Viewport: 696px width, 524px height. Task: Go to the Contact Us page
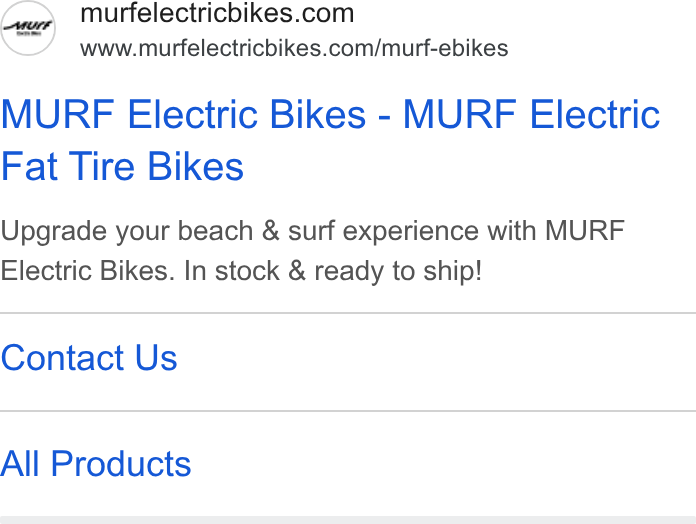pos(89,358)
